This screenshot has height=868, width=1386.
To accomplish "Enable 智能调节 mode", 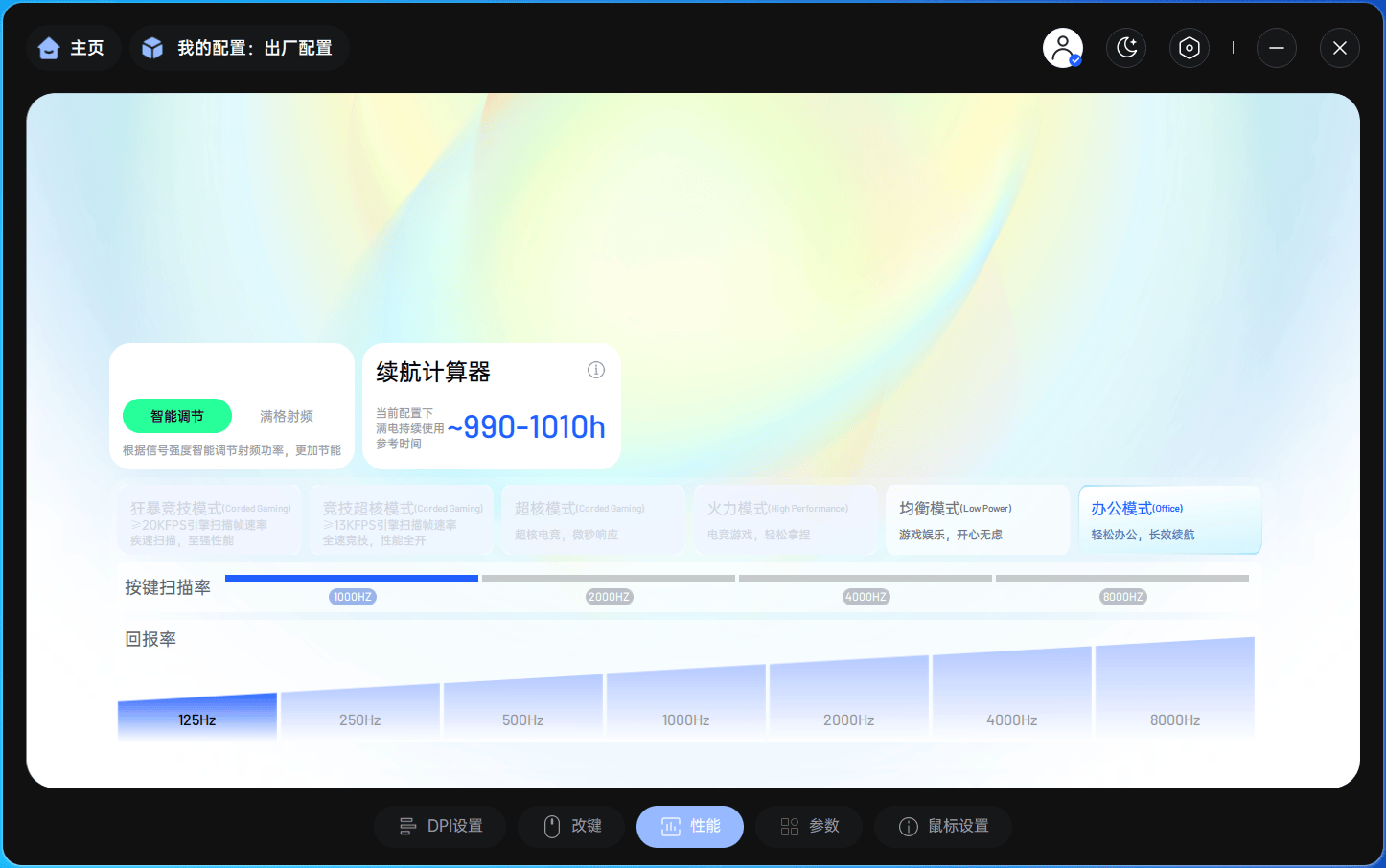I will pos(176,416).
